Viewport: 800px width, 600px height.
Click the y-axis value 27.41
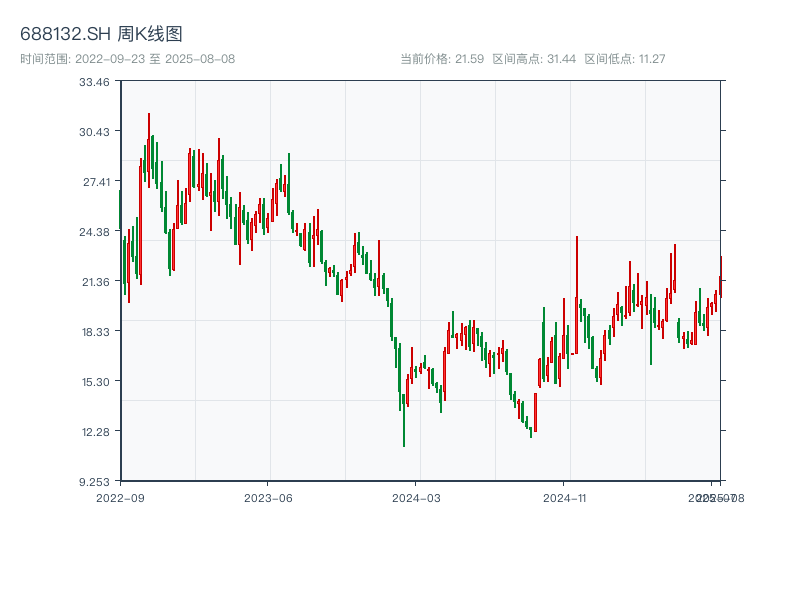point(96,182)
